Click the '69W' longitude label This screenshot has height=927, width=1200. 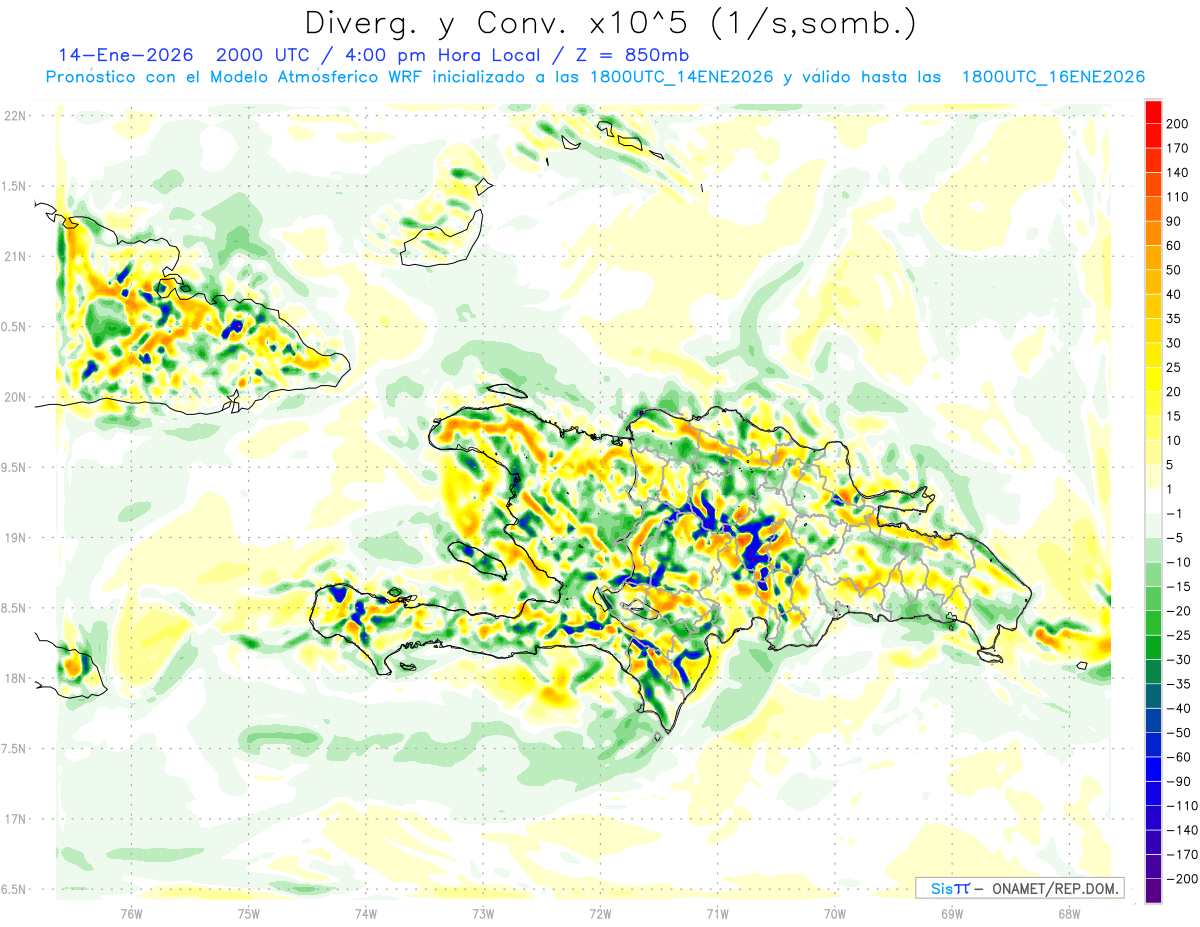click(x=952, y=913)
